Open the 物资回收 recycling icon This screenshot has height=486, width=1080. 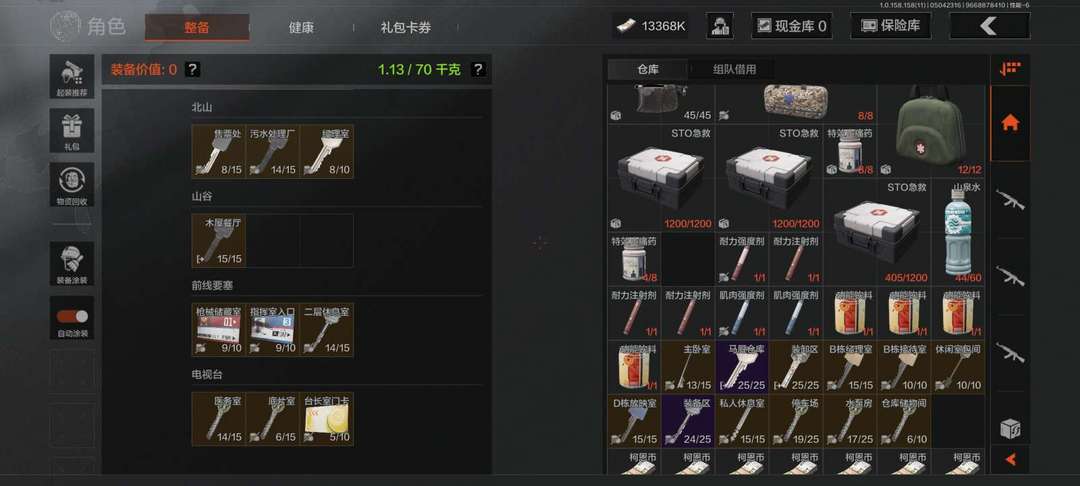coord(72,184)
